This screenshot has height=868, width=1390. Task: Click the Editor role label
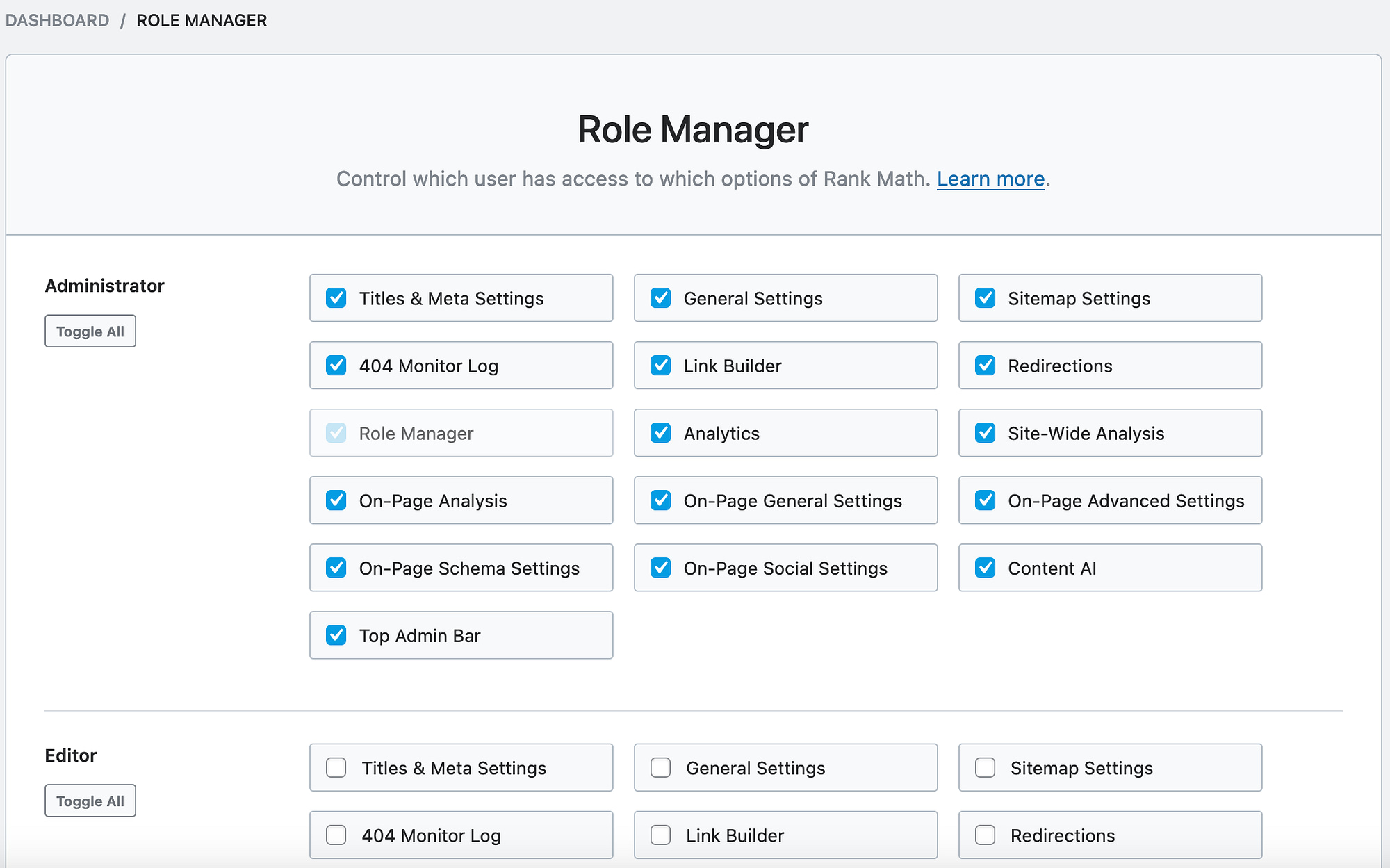(x=71, y=755)
